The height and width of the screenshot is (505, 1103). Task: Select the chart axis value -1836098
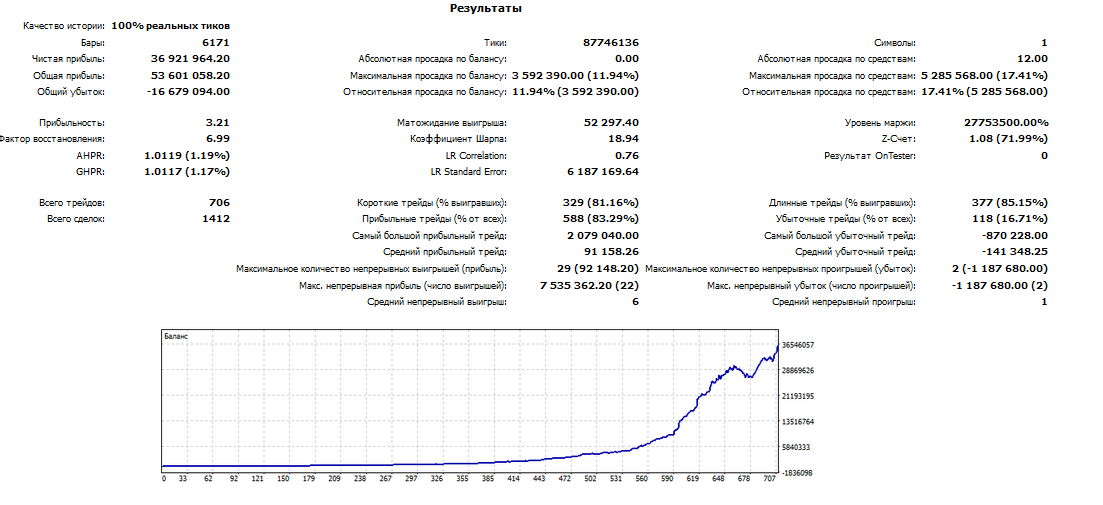[796, 473]
